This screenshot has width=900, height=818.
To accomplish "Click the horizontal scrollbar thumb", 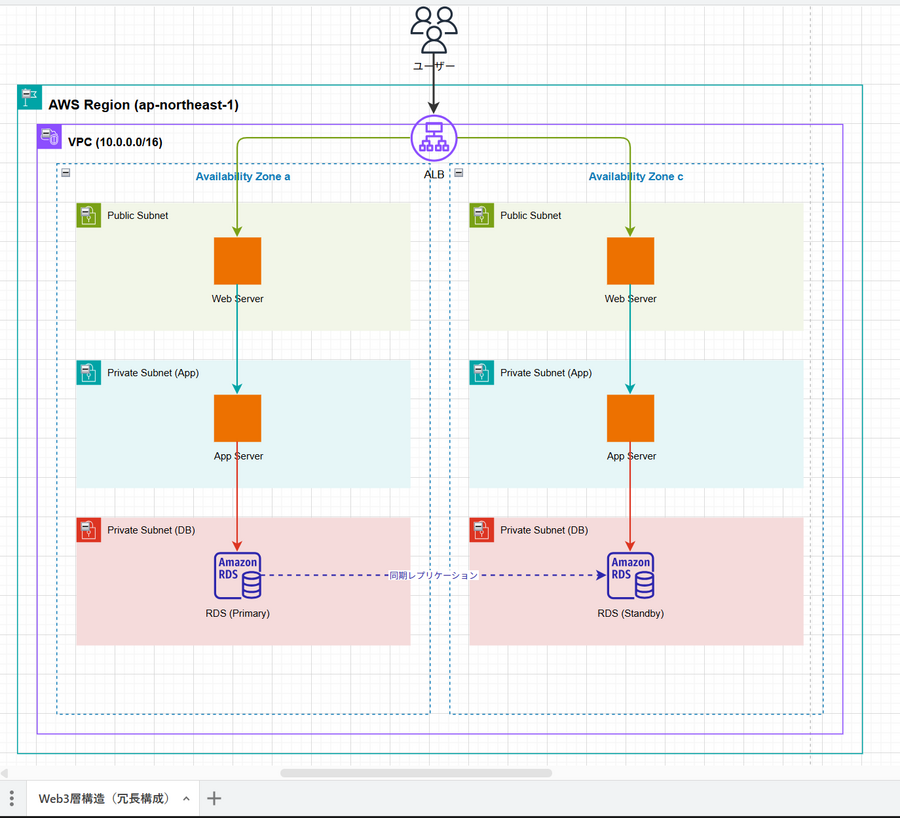I will (x=415, y=773).
